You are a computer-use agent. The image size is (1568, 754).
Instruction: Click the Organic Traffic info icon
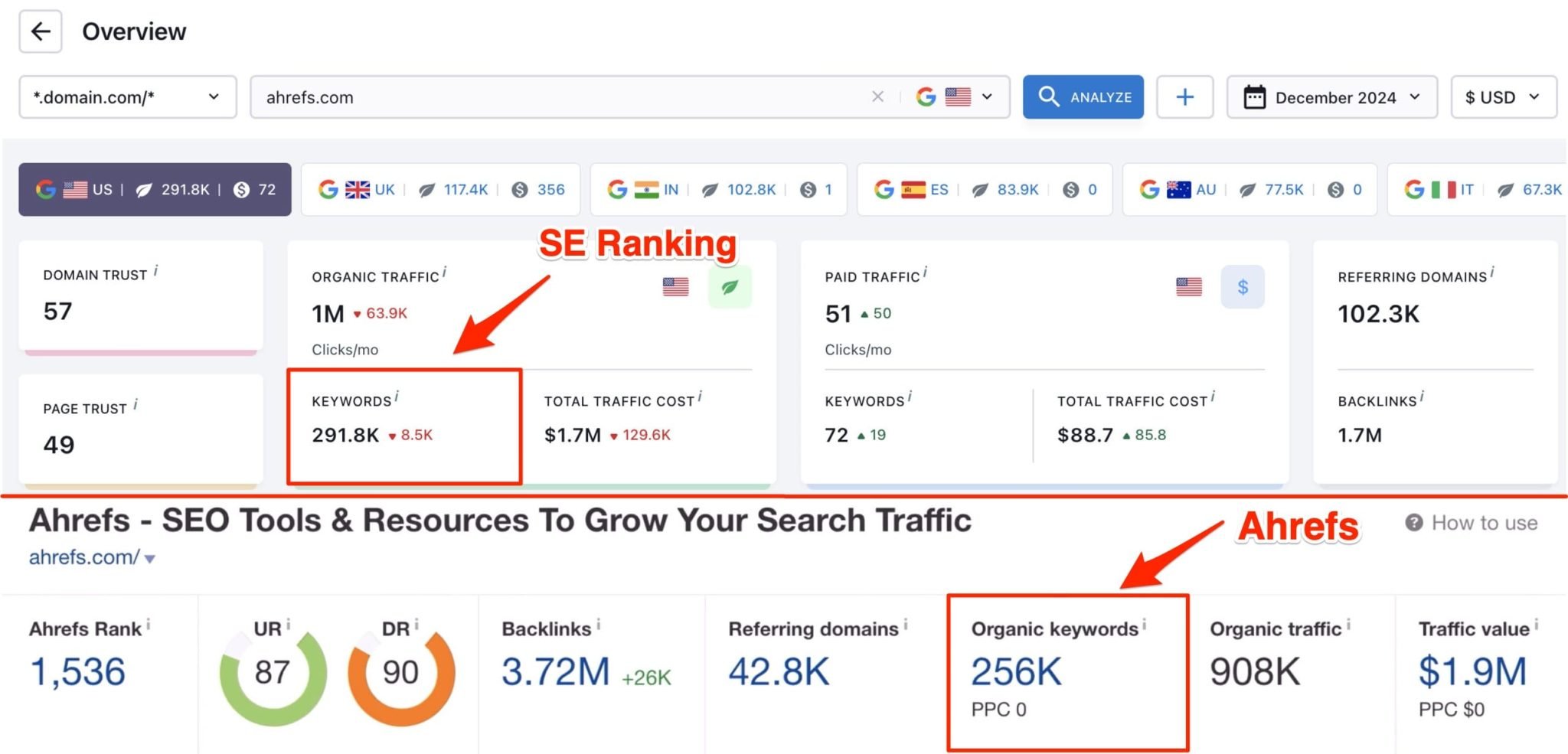[x=445, y=273]
